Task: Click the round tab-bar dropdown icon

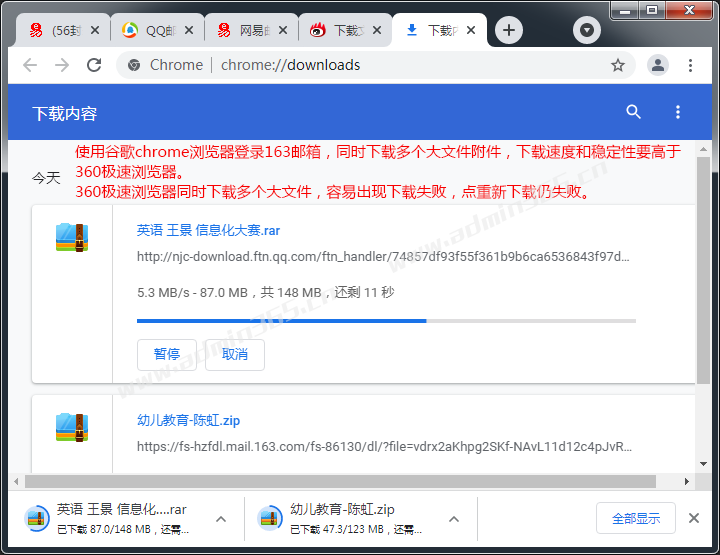Action: [x=586, y=30]
